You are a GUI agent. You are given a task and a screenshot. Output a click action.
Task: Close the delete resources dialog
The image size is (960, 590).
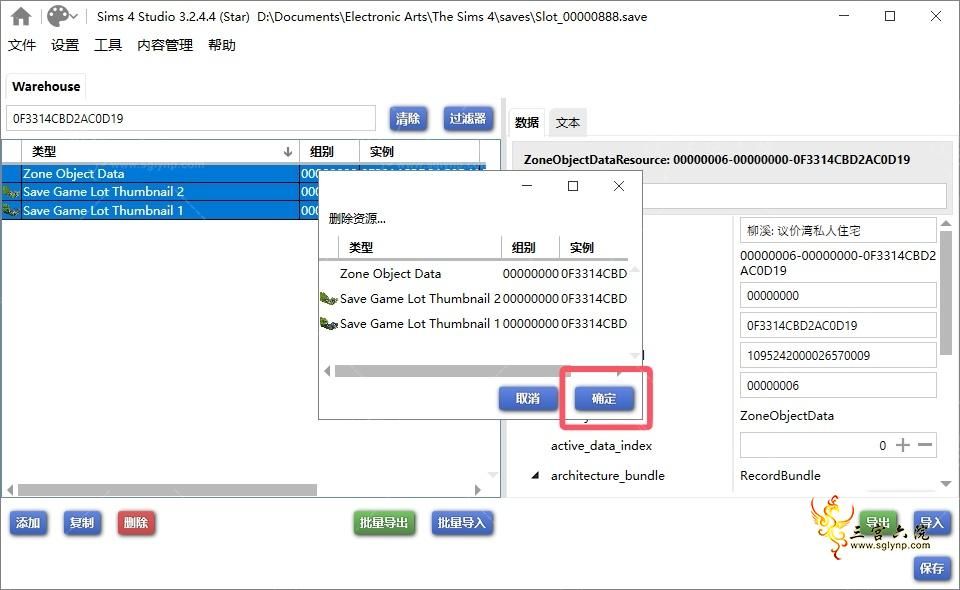pos(619,186)
